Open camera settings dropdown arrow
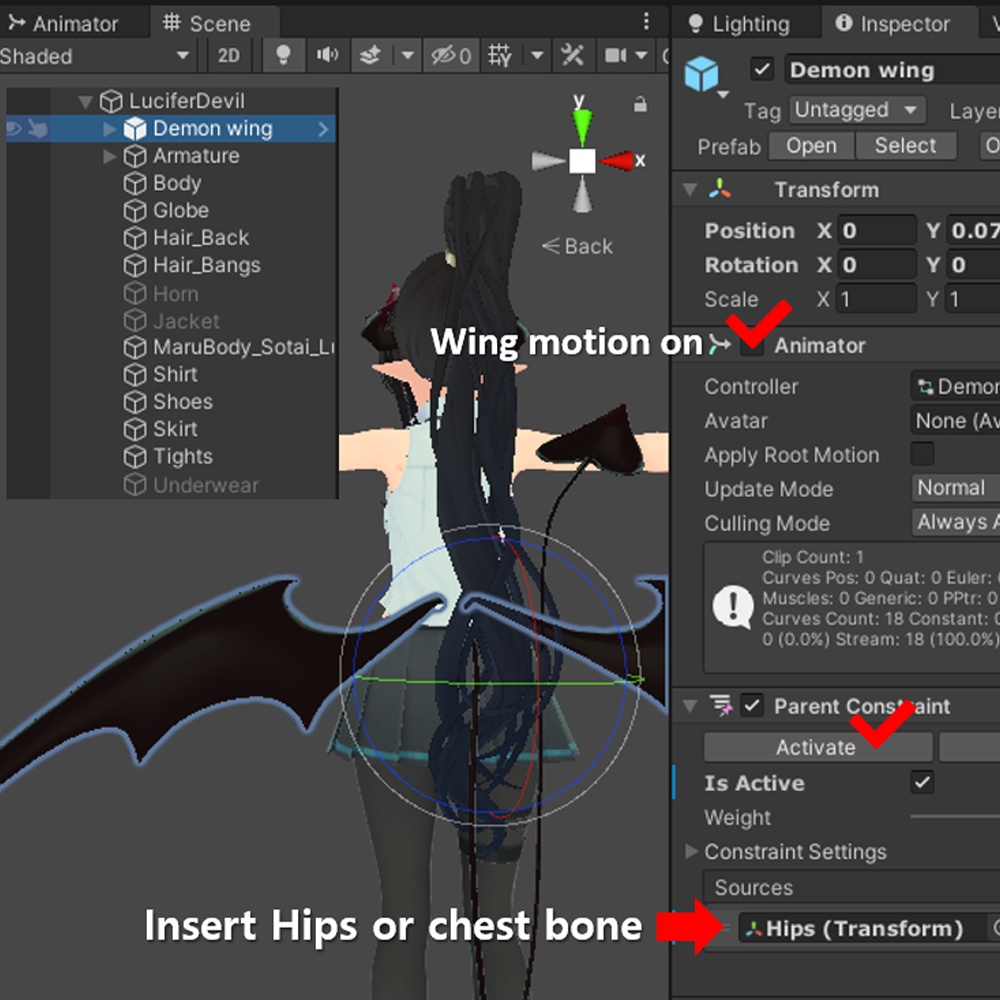1000x1000 pixels. click(x=641, y=56)
